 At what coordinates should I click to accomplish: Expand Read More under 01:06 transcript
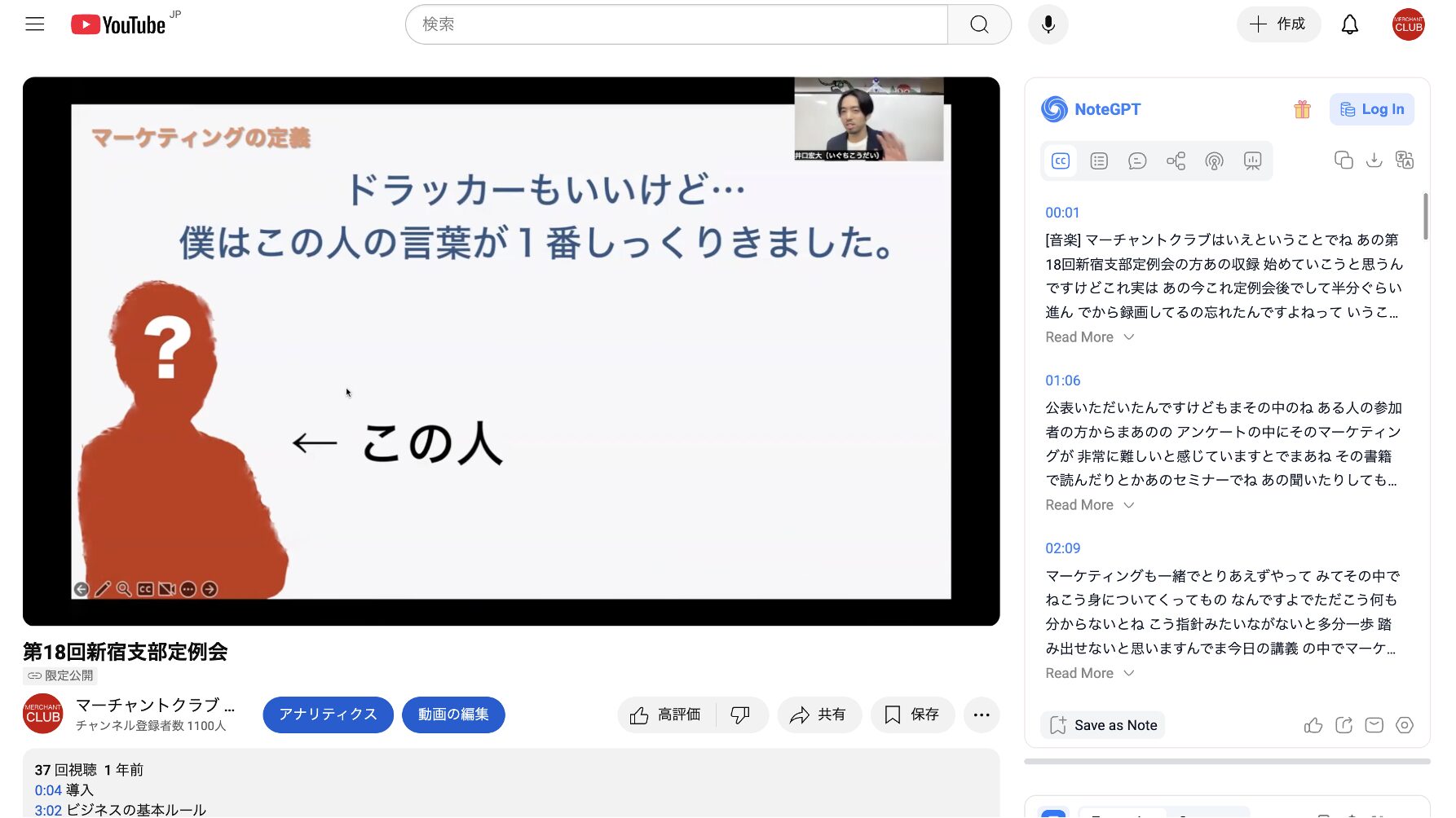1089,505
